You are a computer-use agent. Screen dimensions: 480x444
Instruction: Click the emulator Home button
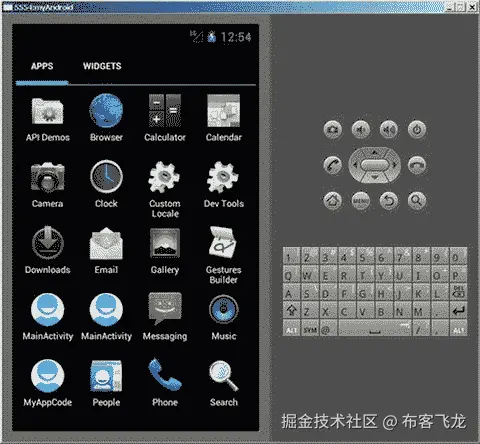pyautogui.click(x=333, y=200)
